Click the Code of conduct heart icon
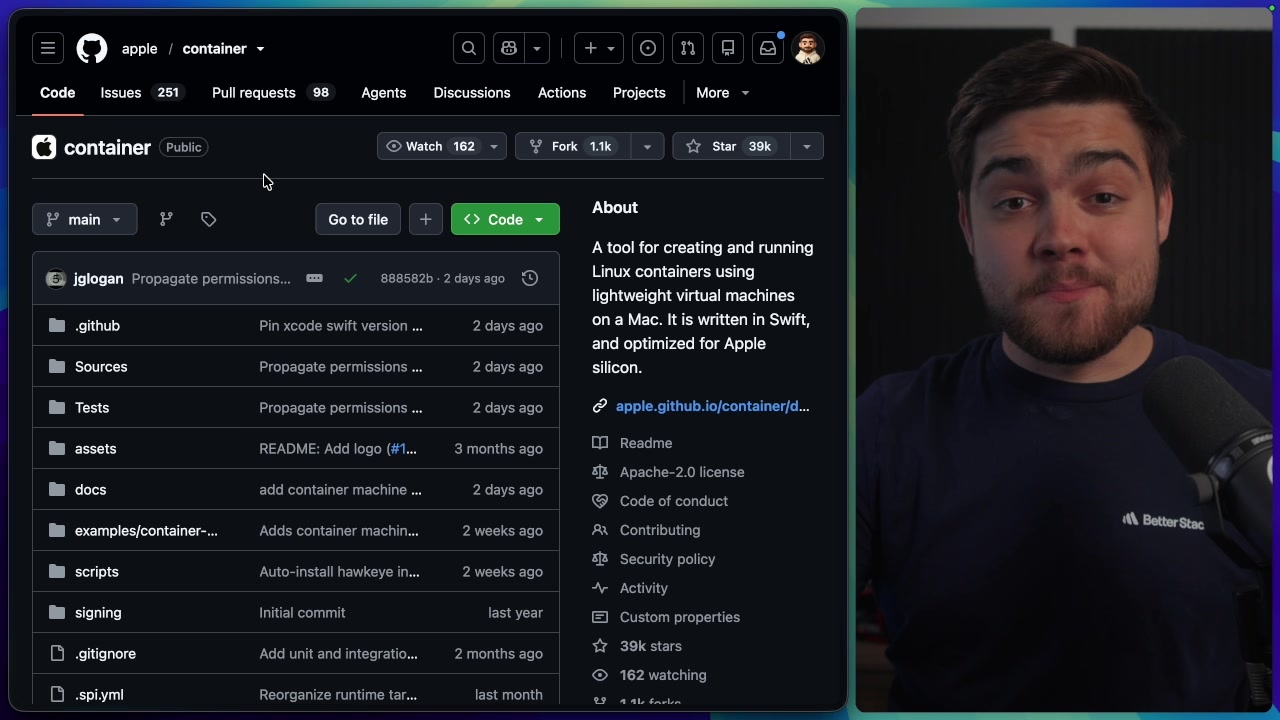The width and height of the screenshot is (1280, 720). (x=600, y=501)
